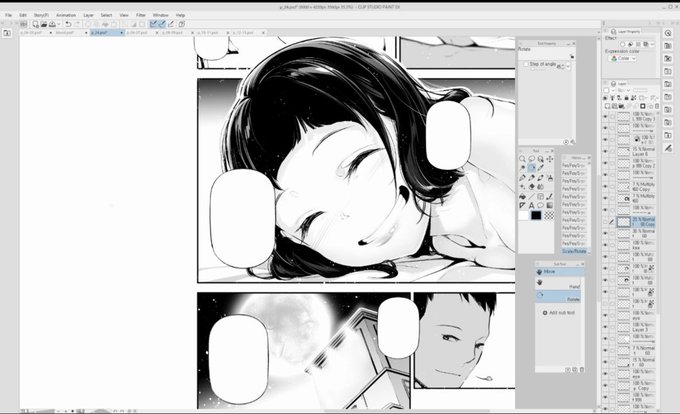This screenshot has height=414, width=680.
Task: Select the Gradient tool in Tool palette
Action: (x=549, y=205)
